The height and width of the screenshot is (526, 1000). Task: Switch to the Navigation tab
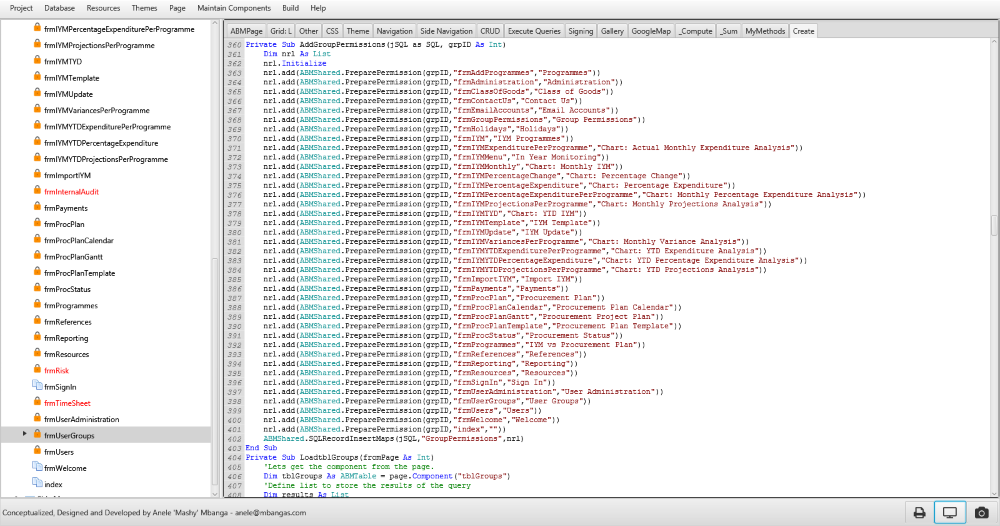tap(394, 31)
